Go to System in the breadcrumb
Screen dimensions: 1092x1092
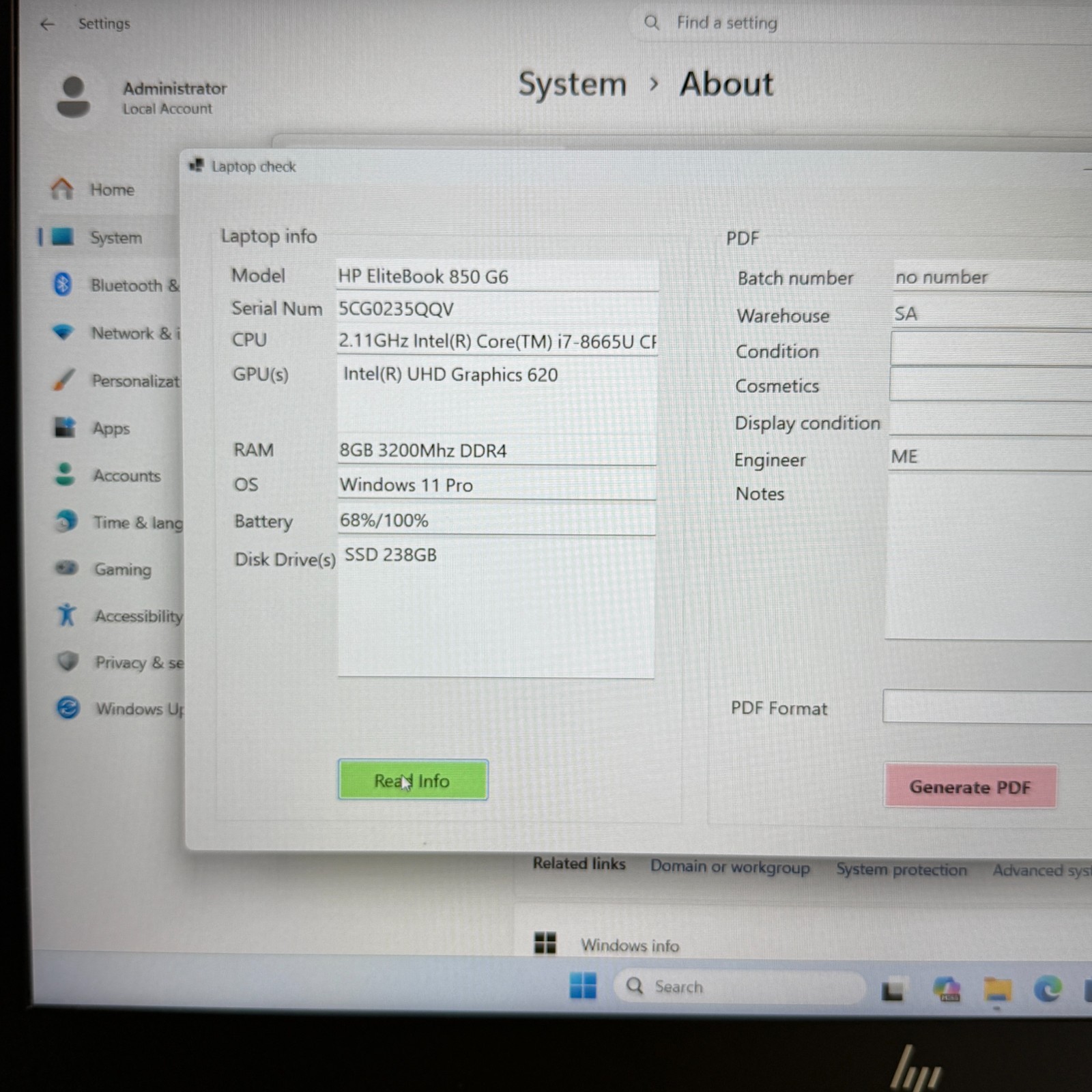click(x=572, y=84)
